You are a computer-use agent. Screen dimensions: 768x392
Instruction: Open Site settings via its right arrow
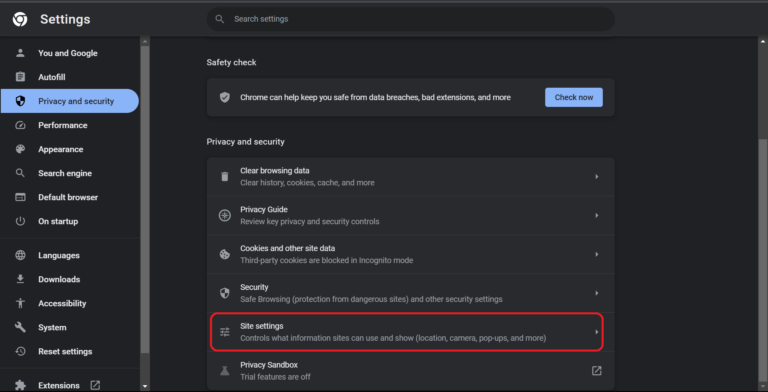(597, 332)
